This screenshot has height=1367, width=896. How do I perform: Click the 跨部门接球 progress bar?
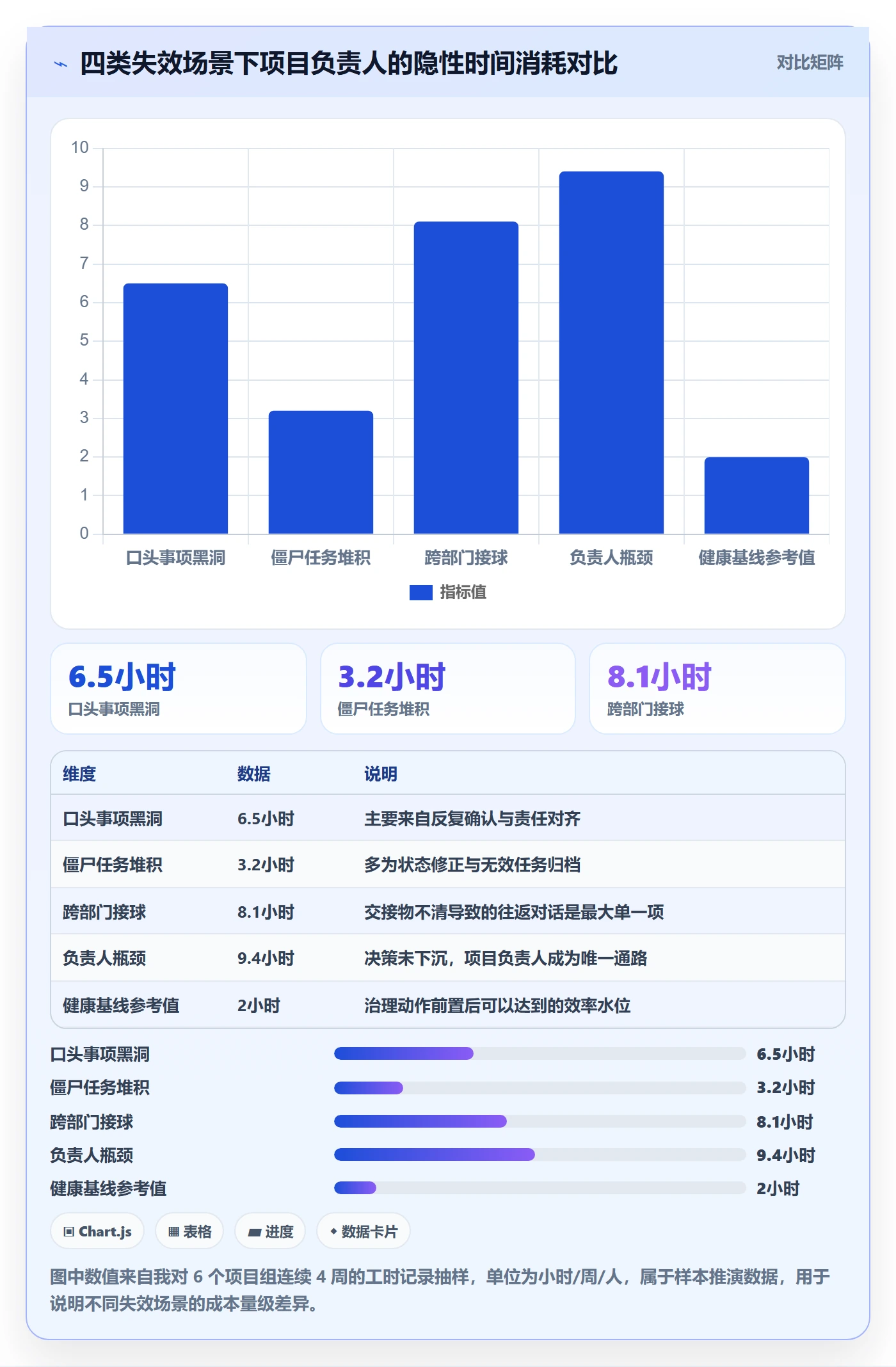point(540,1121)
